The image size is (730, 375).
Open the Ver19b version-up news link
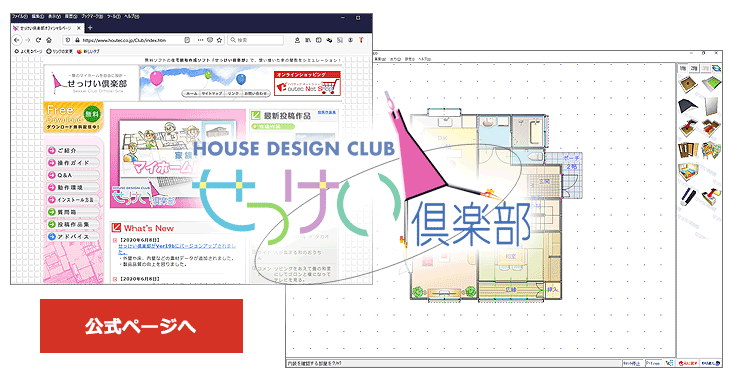coord(177,248)
